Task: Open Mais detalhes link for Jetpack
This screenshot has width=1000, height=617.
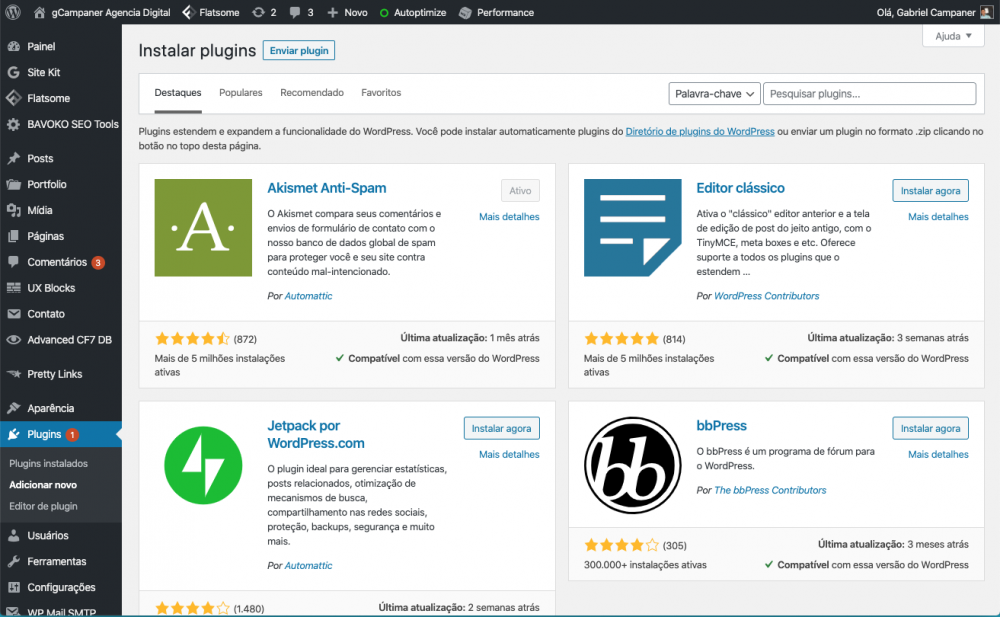Action: [x=509, y=454]
